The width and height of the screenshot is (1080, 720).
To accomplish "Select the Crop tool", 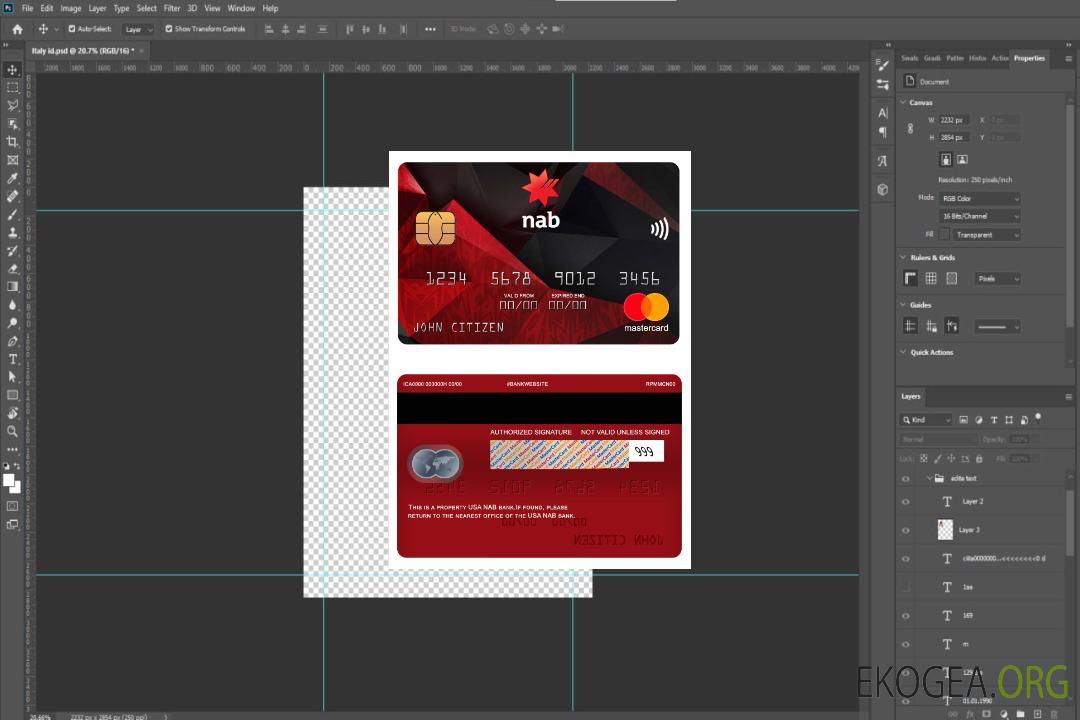I will point(12,141).
